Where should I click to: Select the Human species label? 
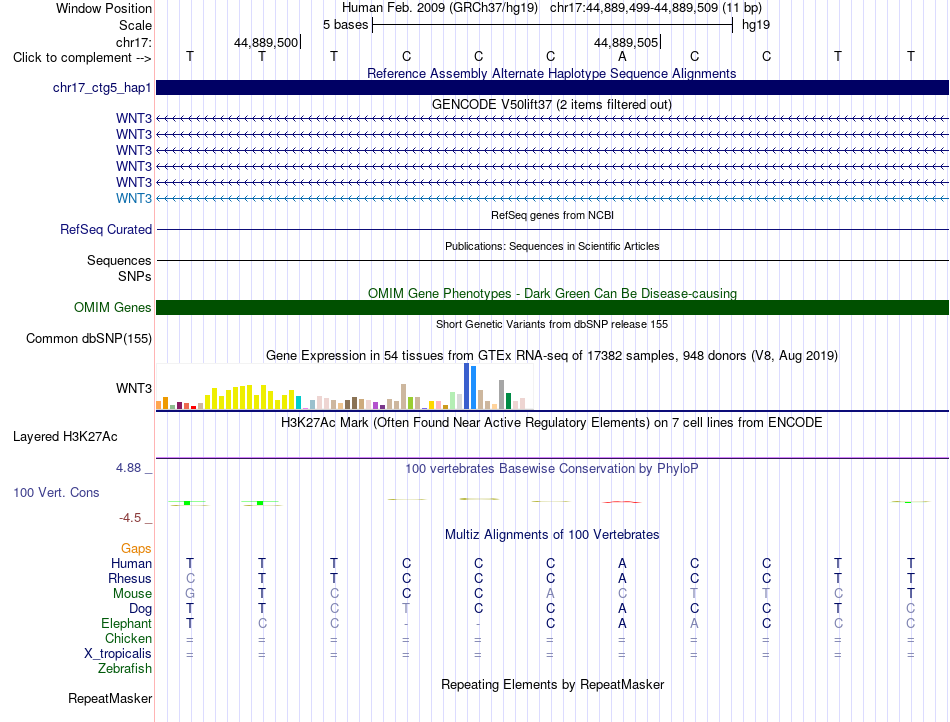click(131, 563)
